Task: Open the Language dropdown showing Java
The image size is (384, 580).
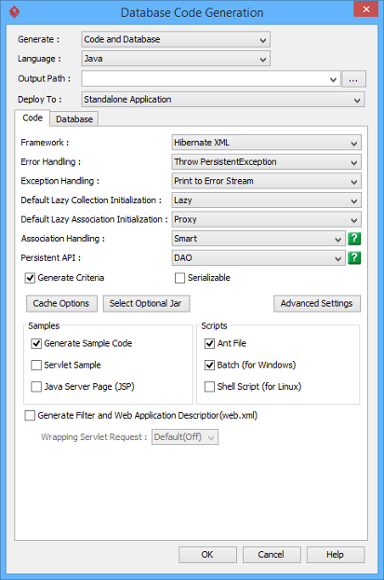Action: (176, 58)
